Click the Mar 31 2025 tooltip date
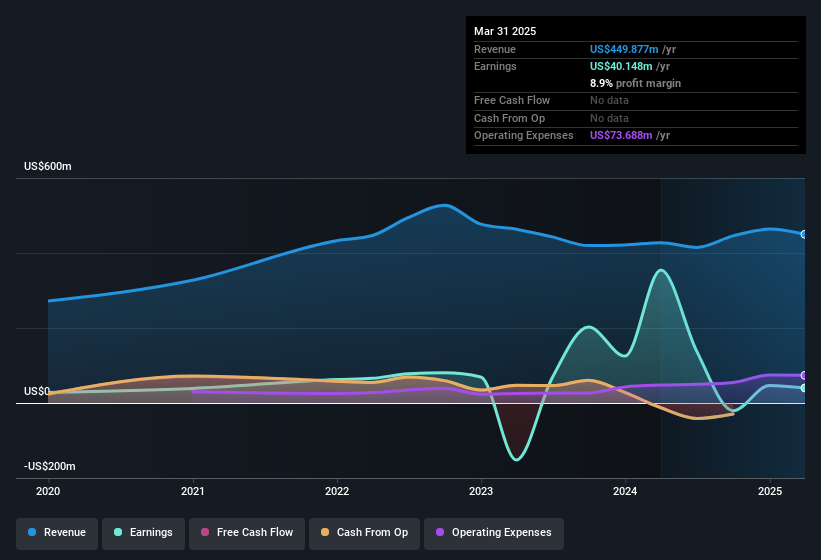The image size is (821, 560). pyautogui.click(x=505, y=31)
